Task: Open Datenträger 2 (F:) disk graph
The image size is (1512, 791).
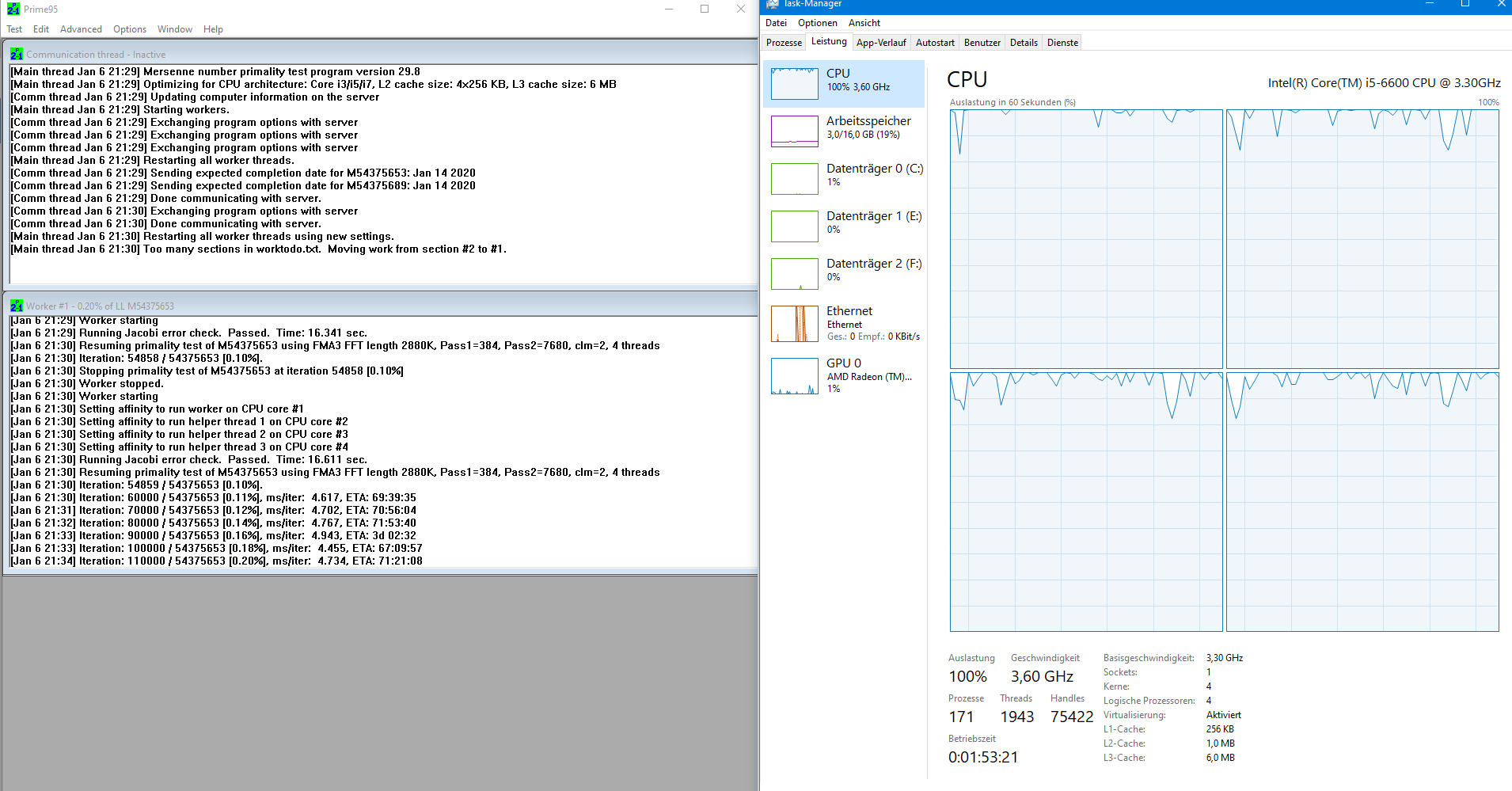Action: coord(844,273)
